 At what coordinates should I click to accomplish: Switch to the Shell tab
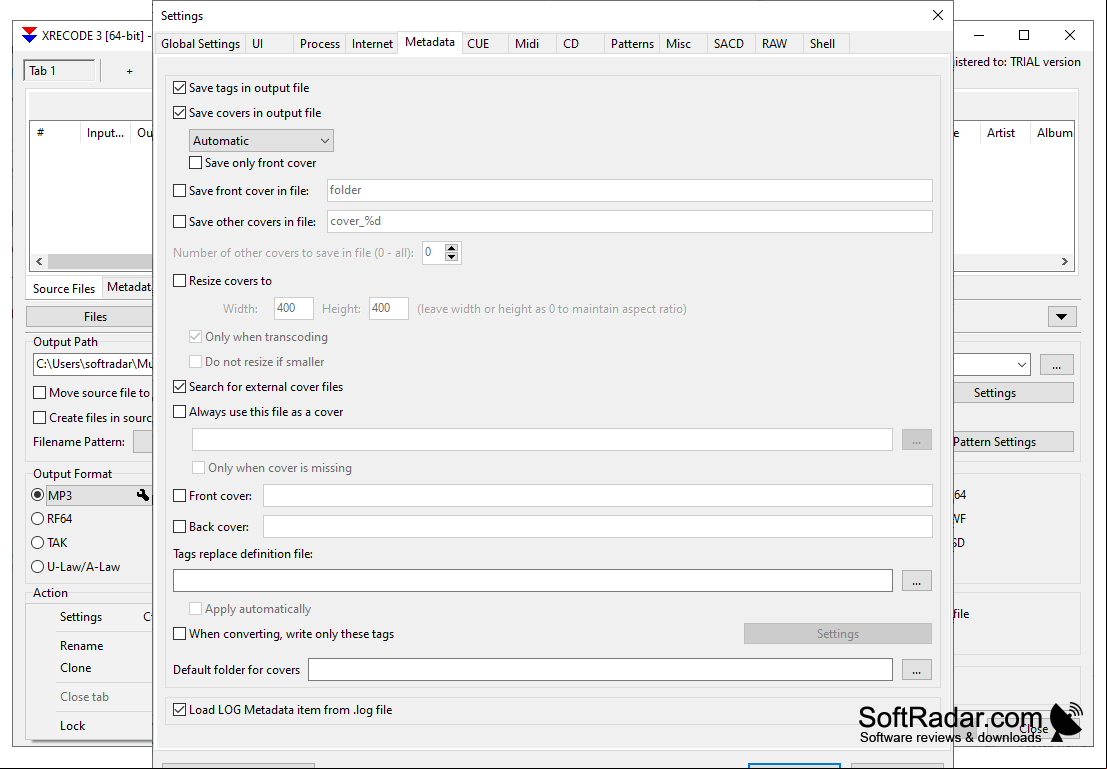pos(826,44)
